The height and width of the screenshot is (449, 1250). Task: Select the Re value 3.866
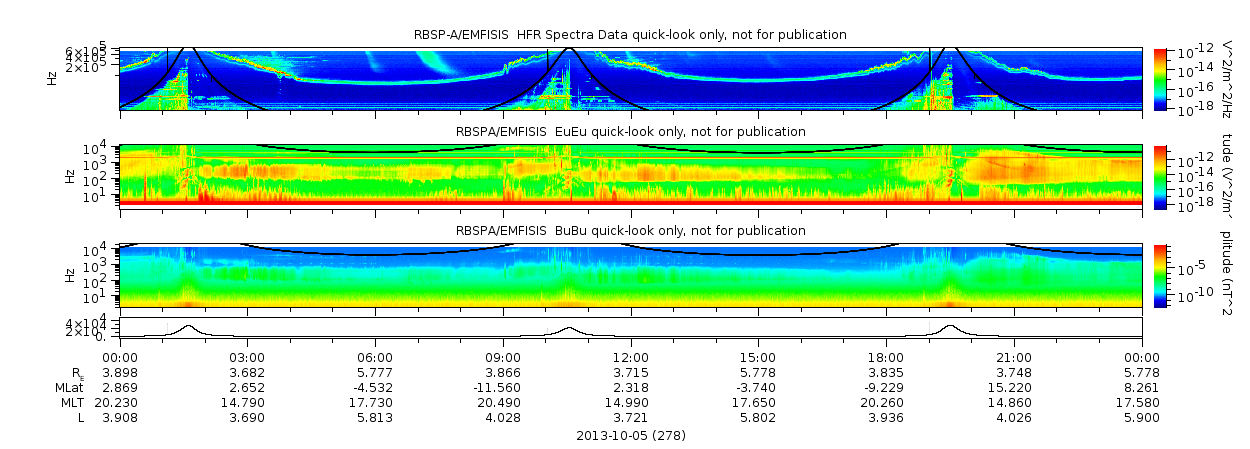click(x=503, y=372)
